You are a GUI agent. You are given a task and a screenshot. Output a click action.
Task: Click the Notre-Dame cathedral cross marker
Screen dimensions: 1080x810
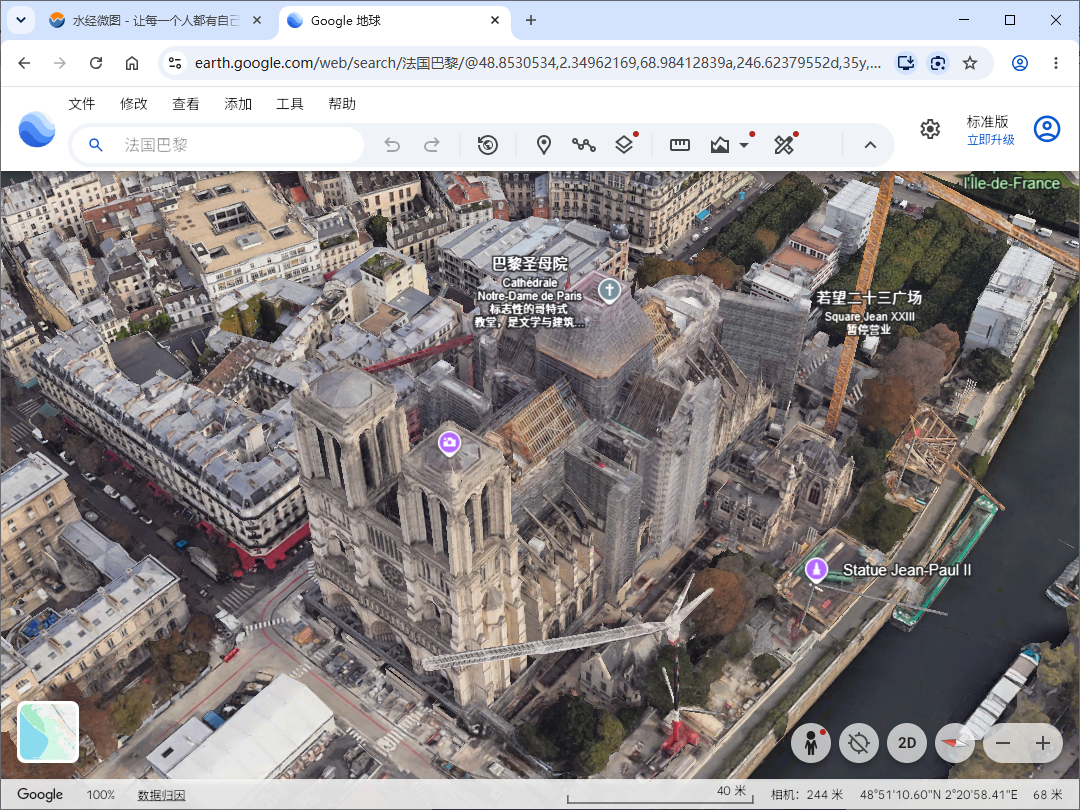pyautogui.click(x=609, y=290)
